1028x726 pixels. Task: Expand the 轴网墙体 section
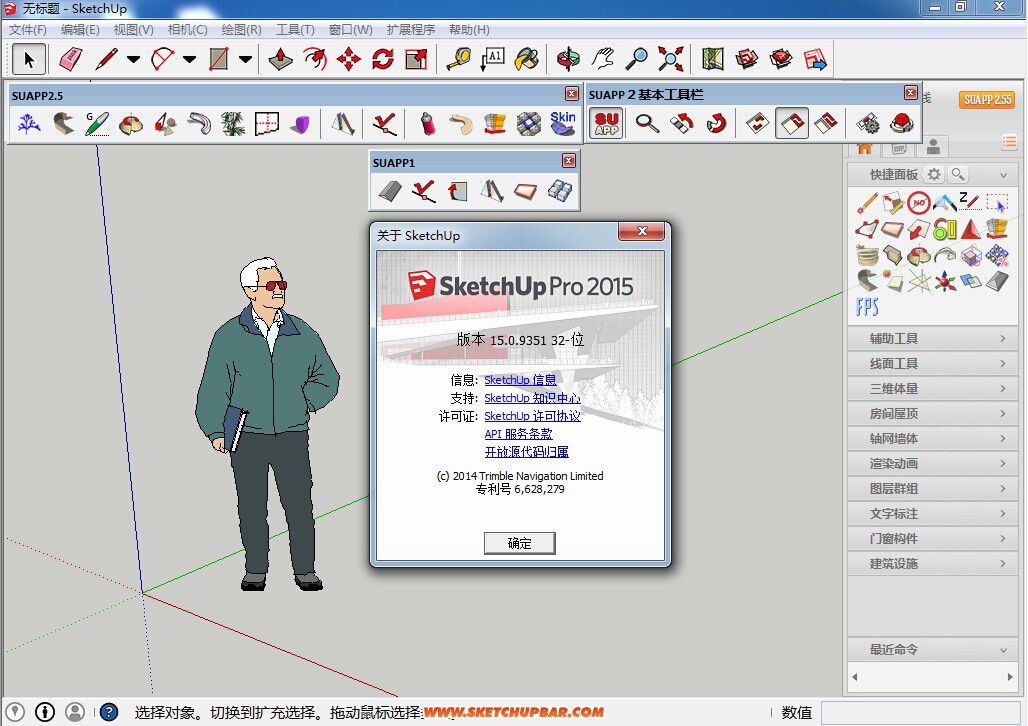tap(932, 438)
